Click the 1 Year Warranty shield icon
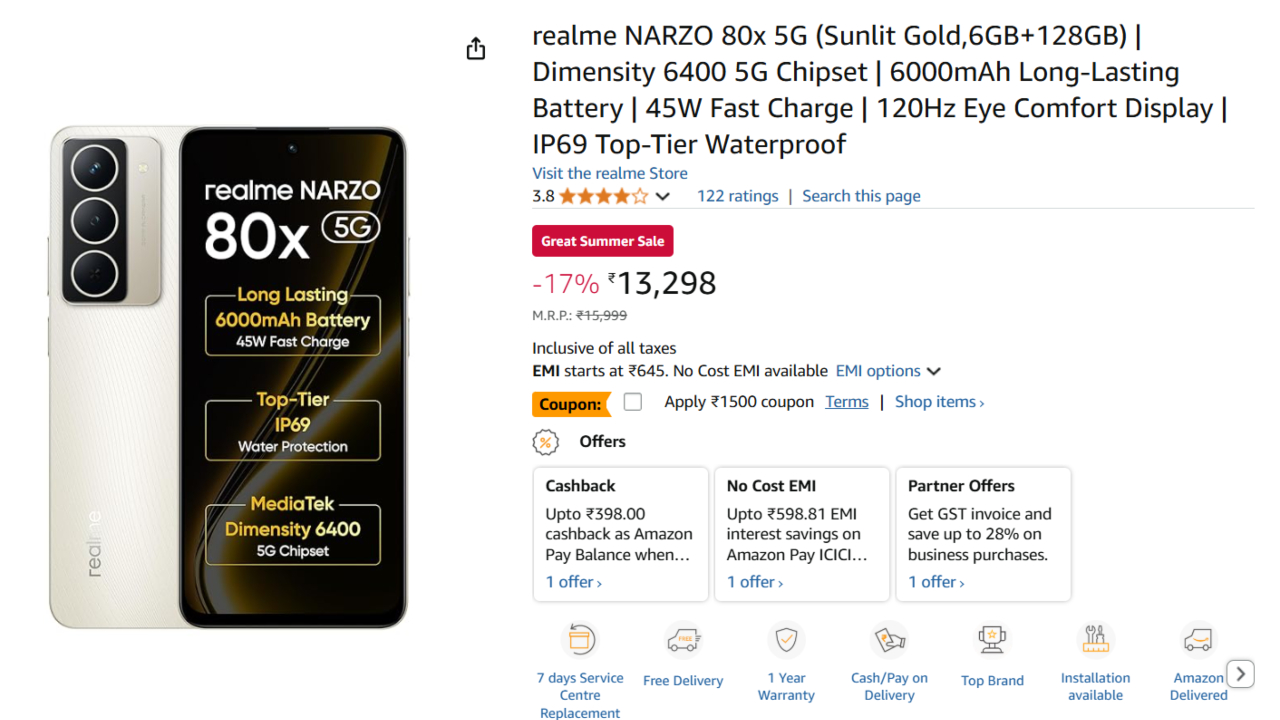1280x720 pixels. tap(787, 639)
